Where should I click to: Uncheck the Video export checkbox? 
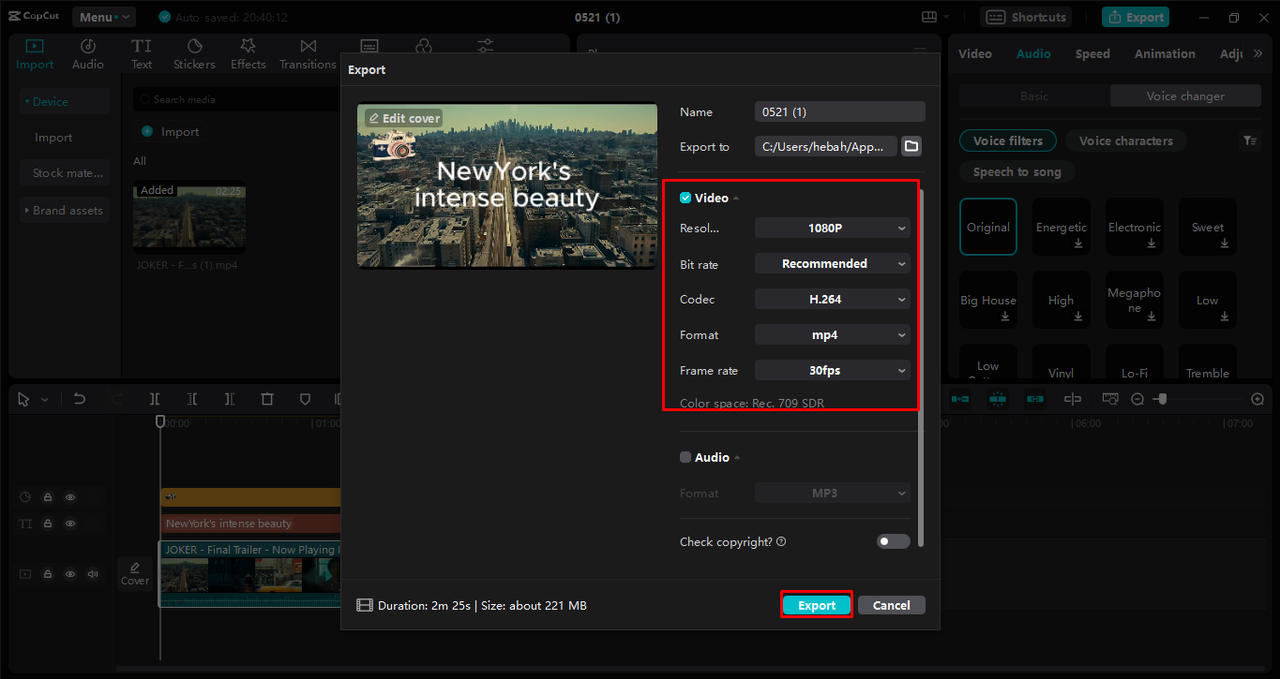tap(685, 198)
